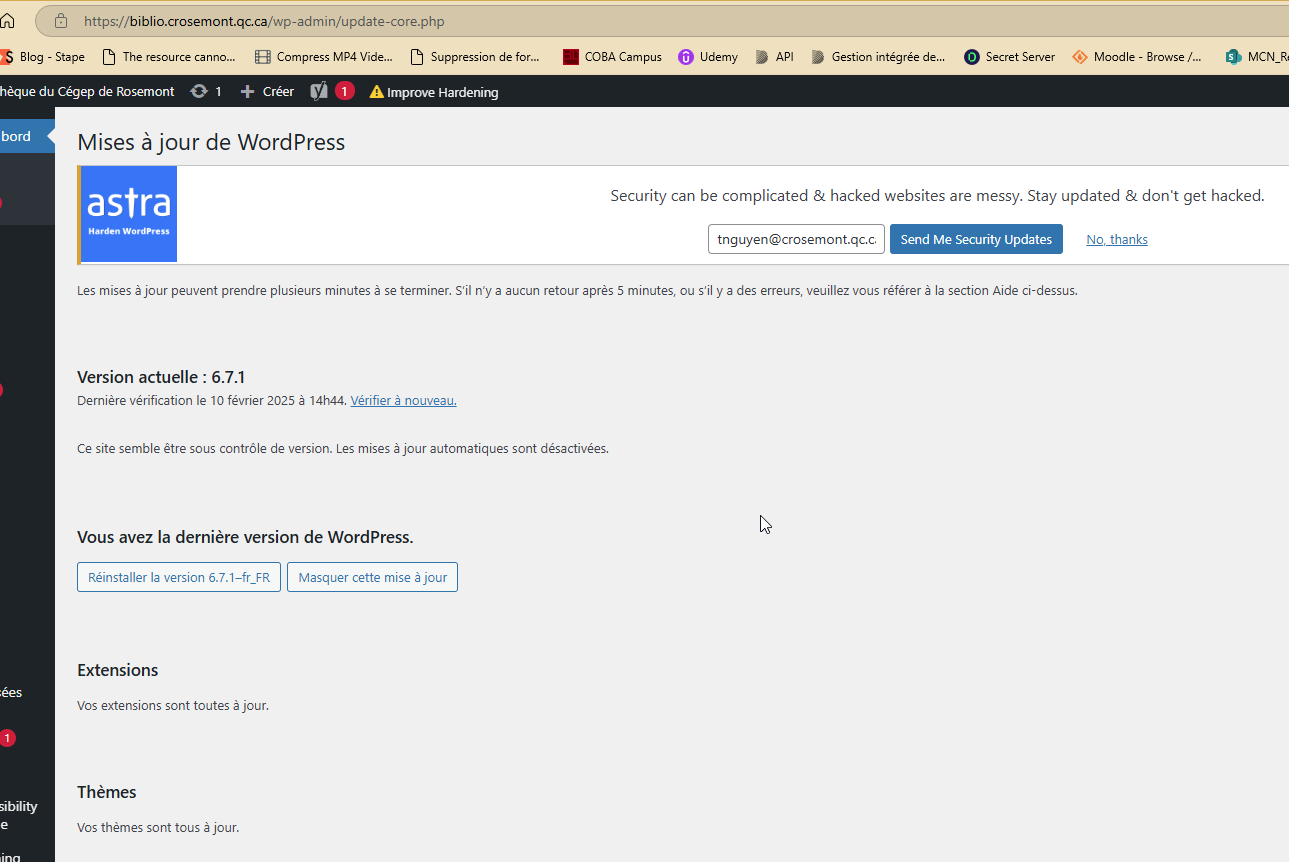The width and height of the screenshot is (1289, 862).
Task: Click Réinstaller la version 6.7.1–fr_FR button
Action: pos(179,577)
